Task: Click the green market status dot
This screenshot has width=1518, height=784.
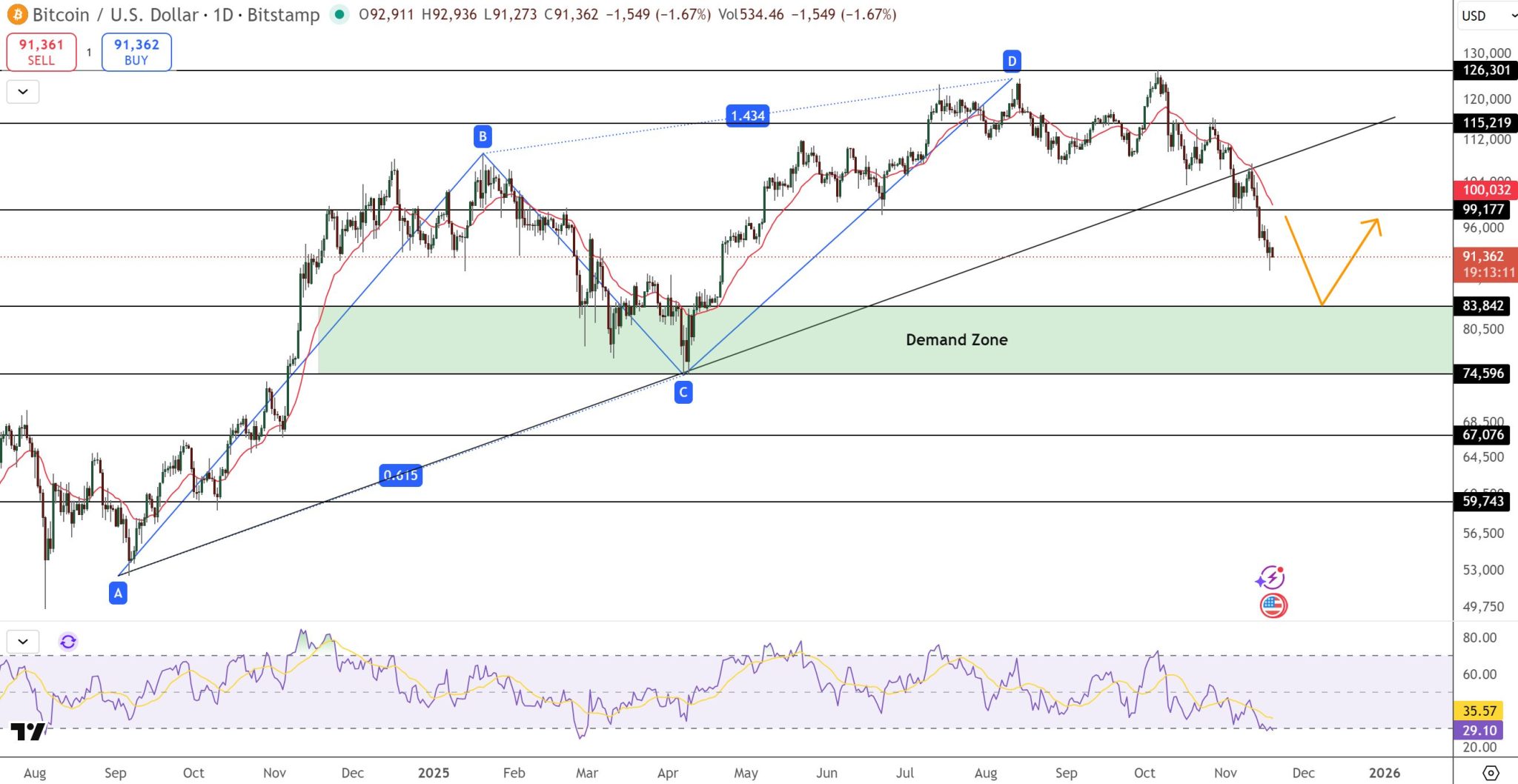Action: [339, 14]
